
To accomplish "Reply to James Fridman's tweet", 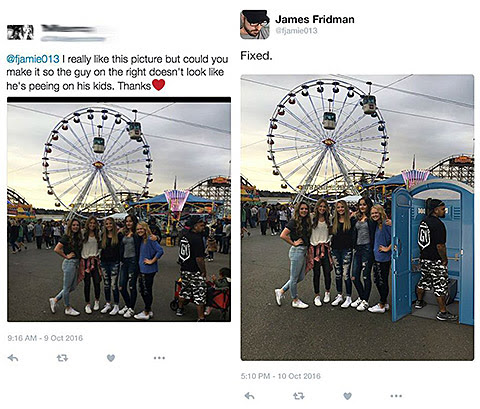I will (x=250, y=396).
